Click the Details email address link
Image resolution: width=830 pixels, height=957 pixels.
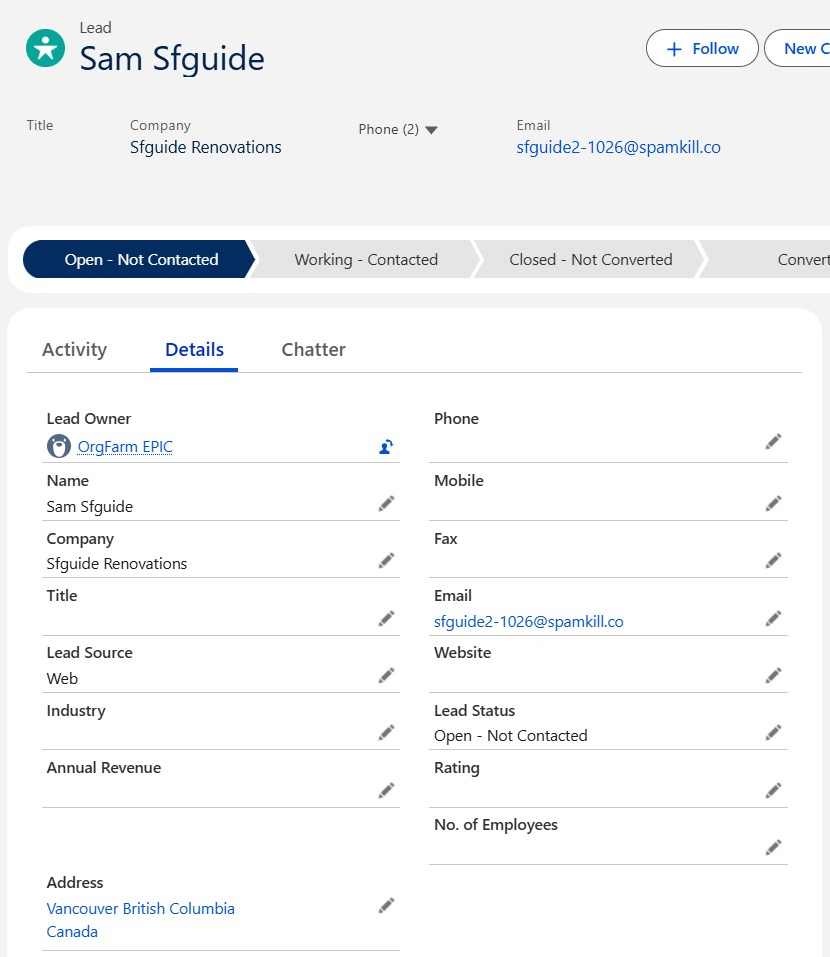[x=529, y=621]
